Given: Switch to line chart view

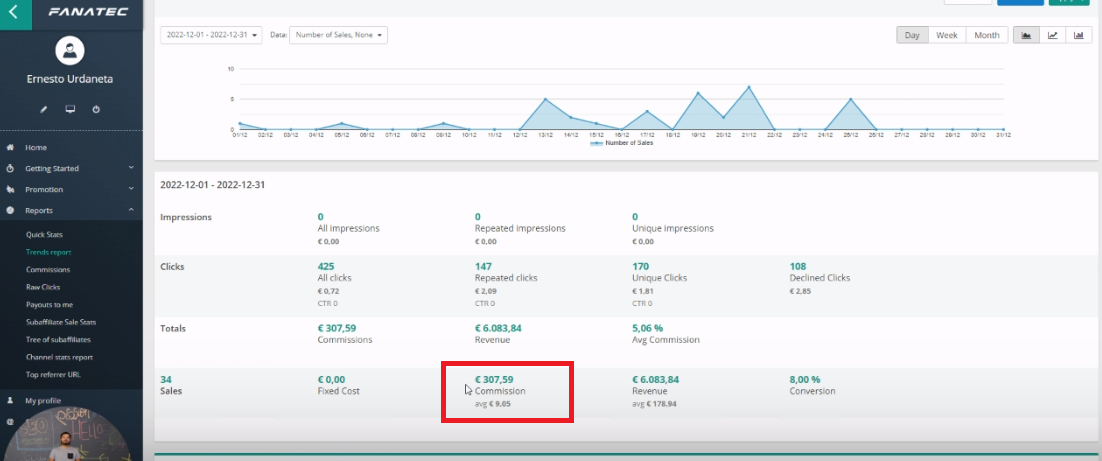Looking at the screenshot, I should 1053,35.
